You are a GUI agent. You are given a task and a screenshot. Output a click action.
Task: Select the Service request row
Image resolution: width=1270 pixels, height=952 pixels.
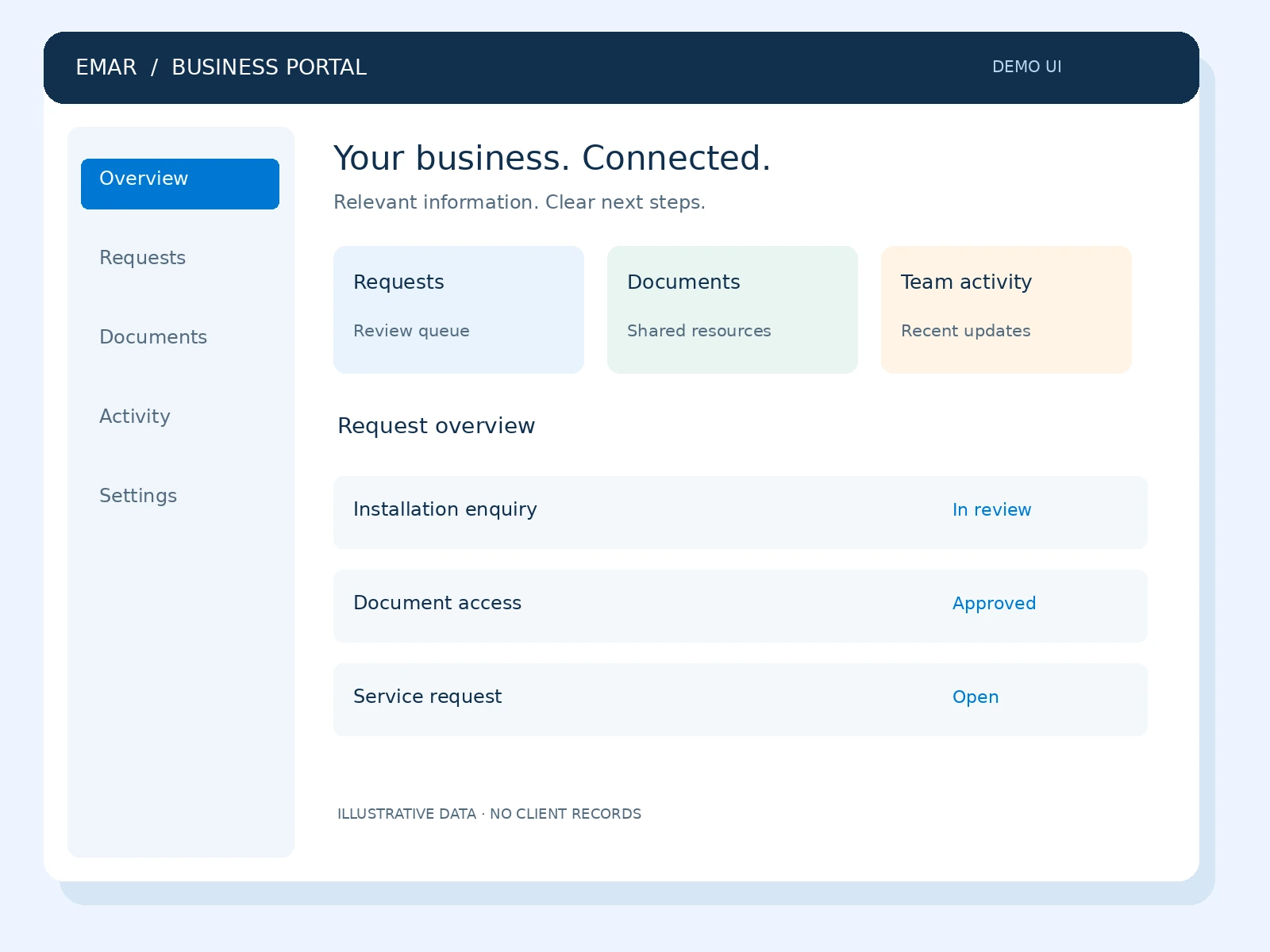741,700
